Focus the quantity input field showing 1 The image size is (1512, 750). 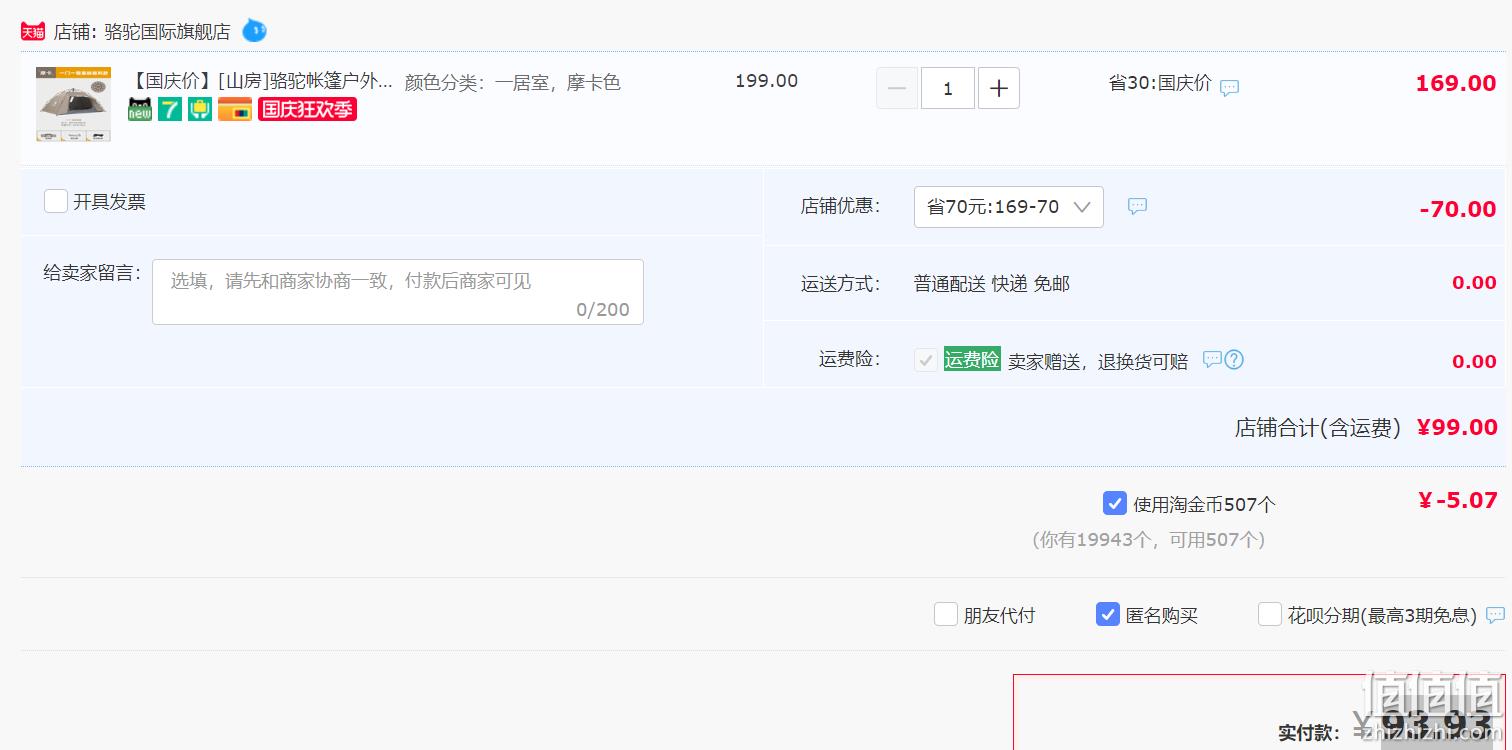coord(947,88)
